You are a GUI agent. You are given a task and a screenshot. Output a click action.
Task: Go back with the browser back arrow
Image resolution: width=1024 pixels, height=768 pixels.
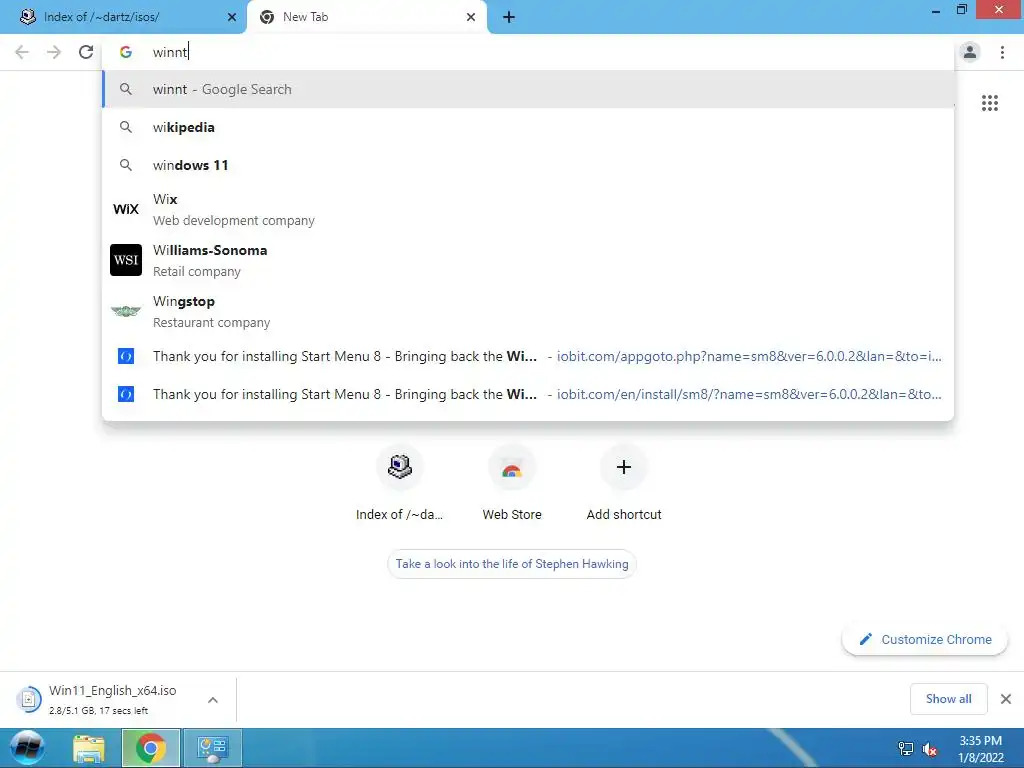point(22,52)
